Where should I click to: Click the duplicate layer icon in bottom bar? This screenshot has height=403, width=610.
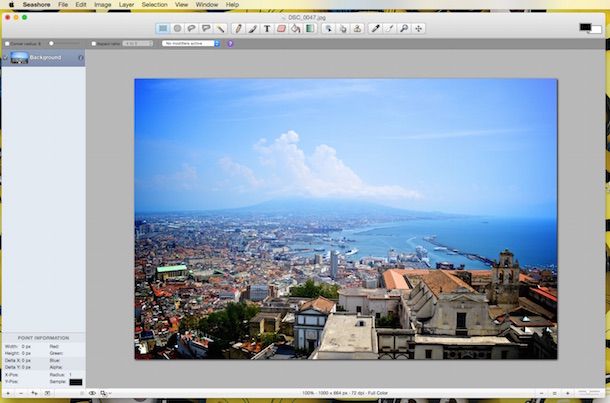pos(34,393)
